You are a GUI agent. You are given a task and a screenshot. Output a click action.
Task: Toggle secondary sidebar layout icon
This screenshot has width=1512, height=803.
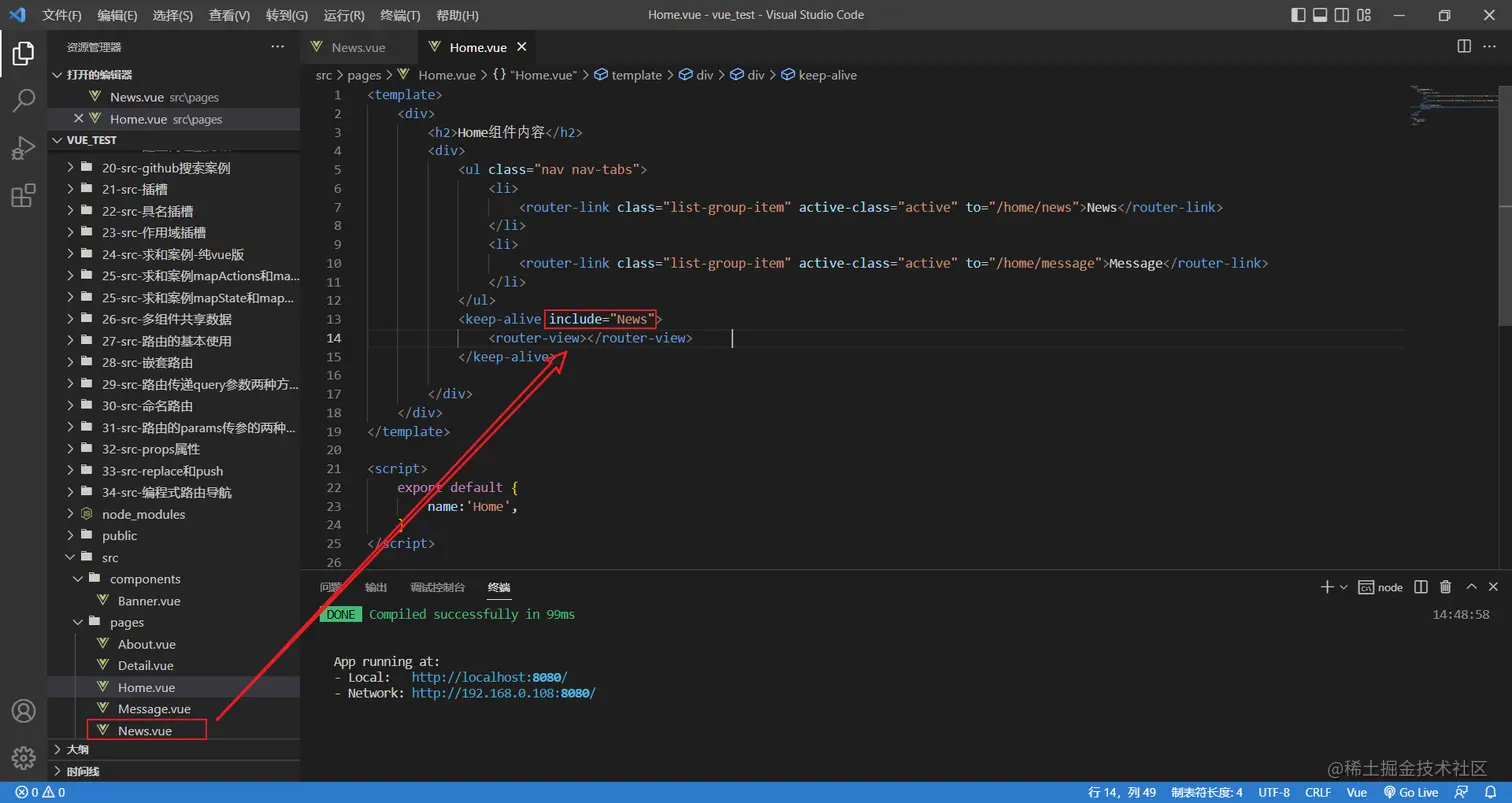(1342, 15)
